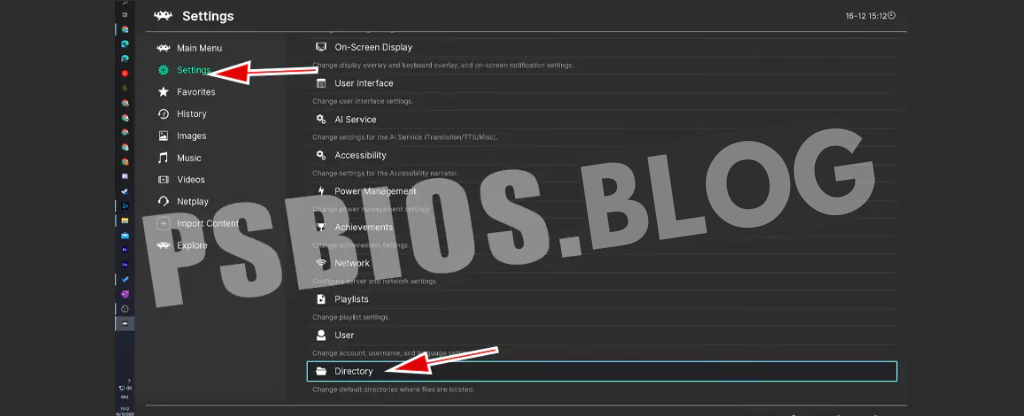Click the Import Content plus icon
The height and width of the screenshot is (416, 1024).
coord(164,223)
